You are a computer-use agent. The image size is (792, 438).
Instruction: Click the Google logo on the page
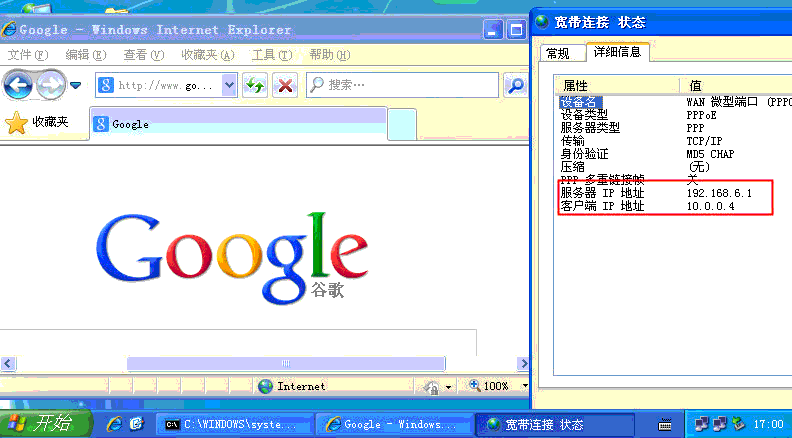click(232, 257)
